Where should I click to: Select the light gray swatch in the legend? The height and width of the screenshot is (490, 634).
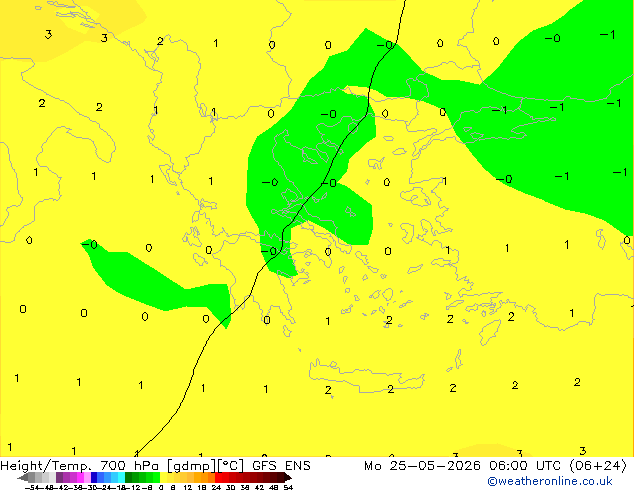(x=52, y=477)
